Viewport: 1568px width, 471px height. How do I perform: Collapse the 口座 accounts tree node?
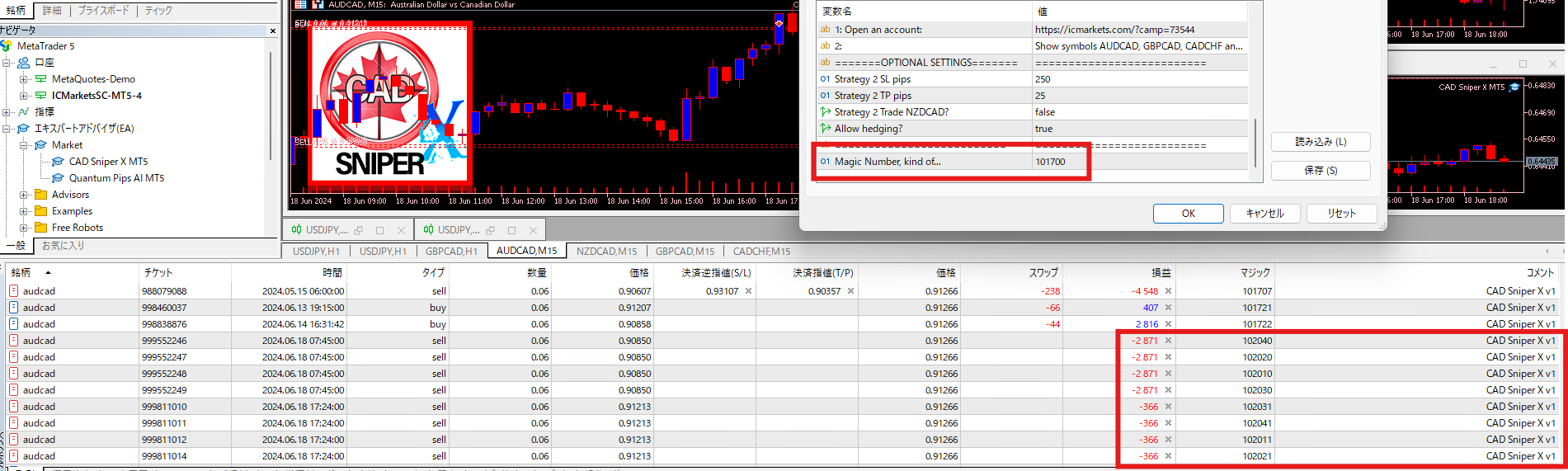(7, 63)
